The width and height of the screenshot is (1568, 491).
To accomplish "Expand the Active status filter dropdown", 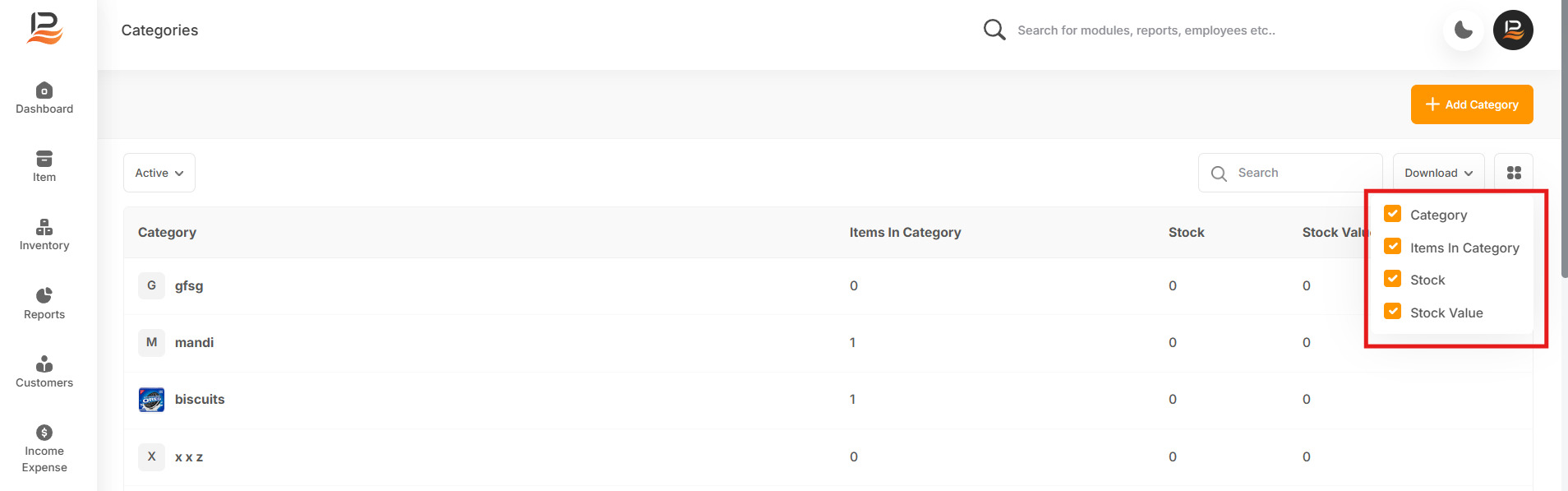I will point(159,173).
